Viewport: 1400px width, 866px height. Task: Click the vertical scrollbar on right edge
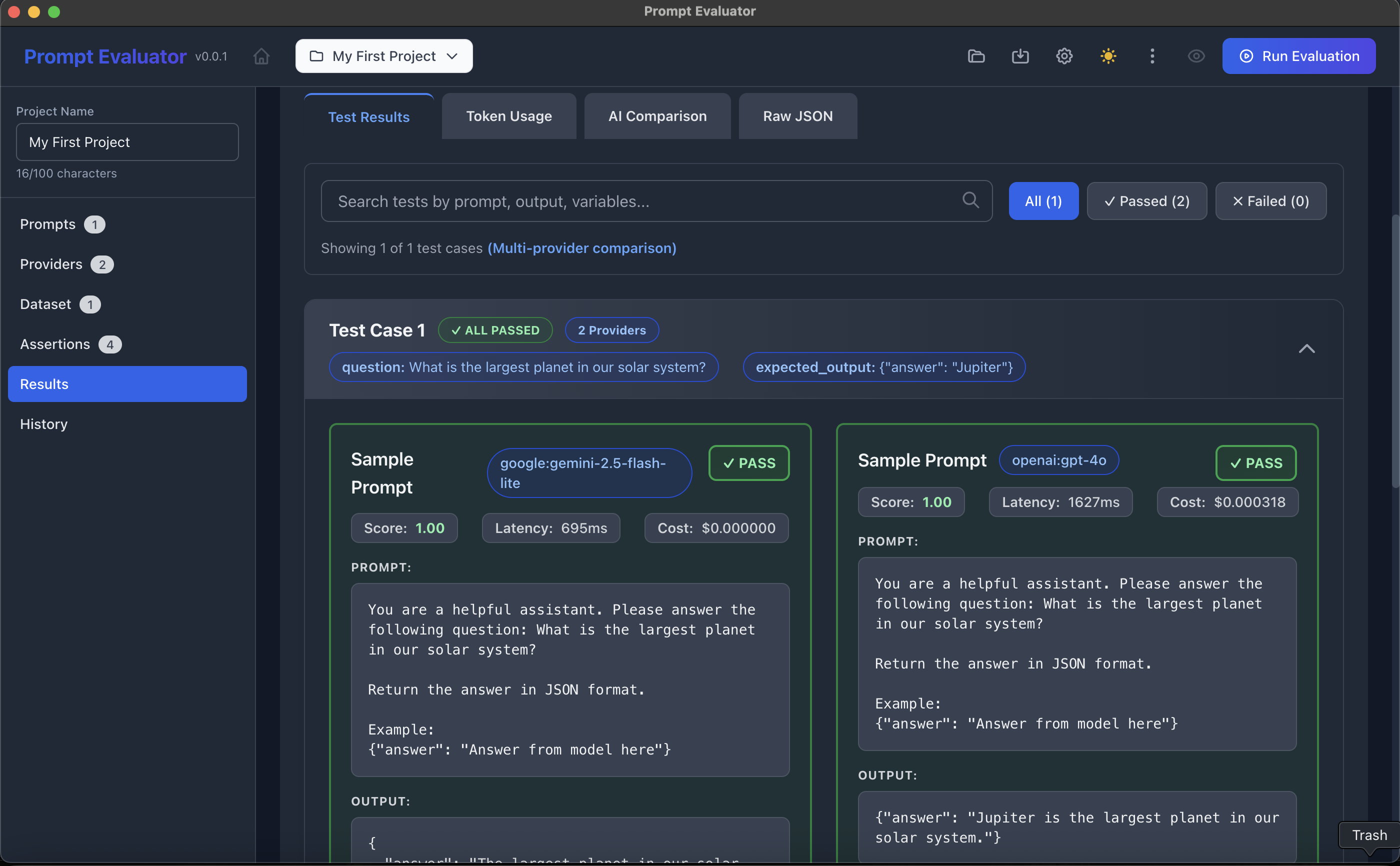click(x=1395, y=349)
